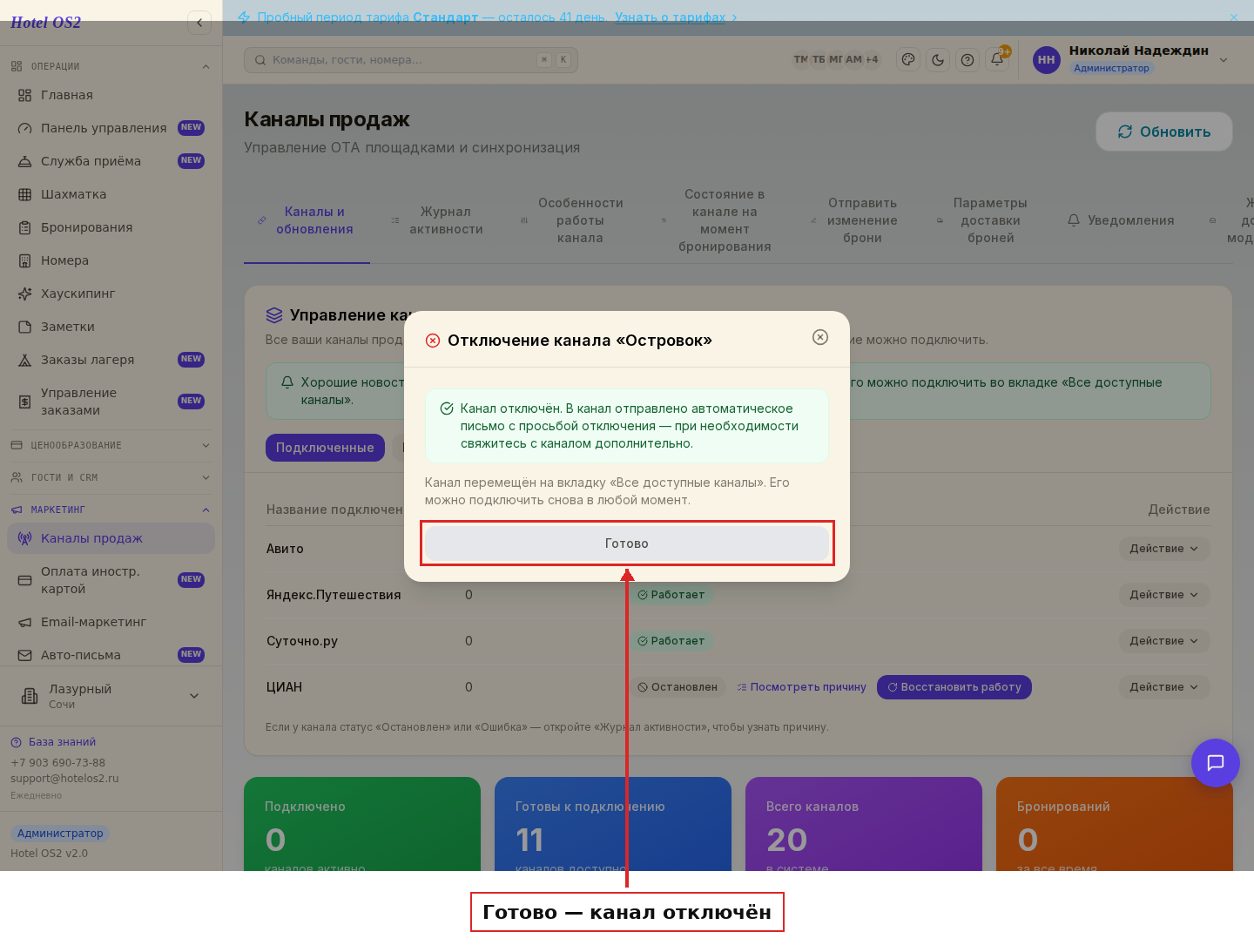Click the Подключено green card
Viewport: 1254px width, 952px height.
[362, 824]
